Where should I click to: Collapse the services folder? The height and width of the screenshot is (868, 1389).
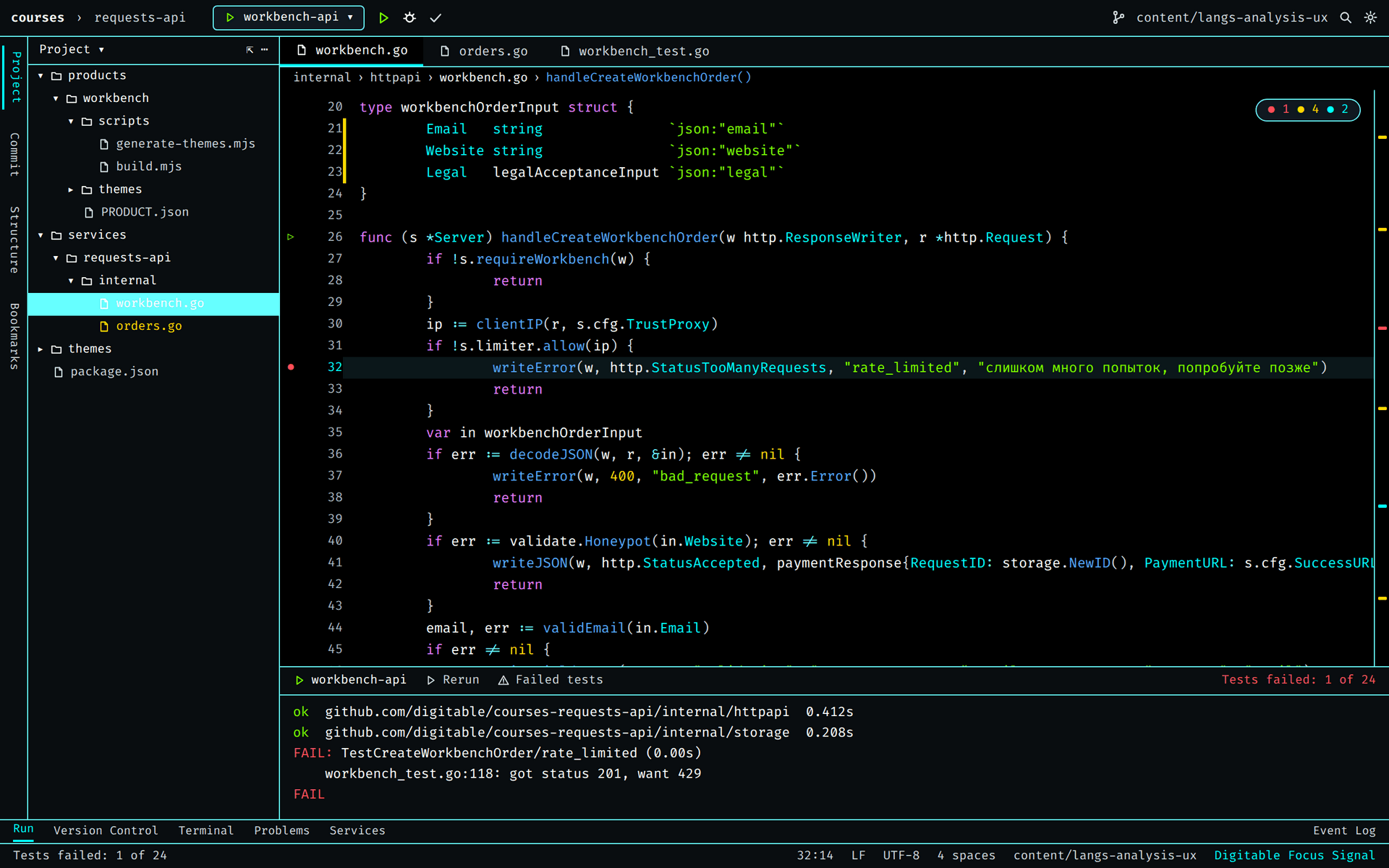click(x=41, y=235)
